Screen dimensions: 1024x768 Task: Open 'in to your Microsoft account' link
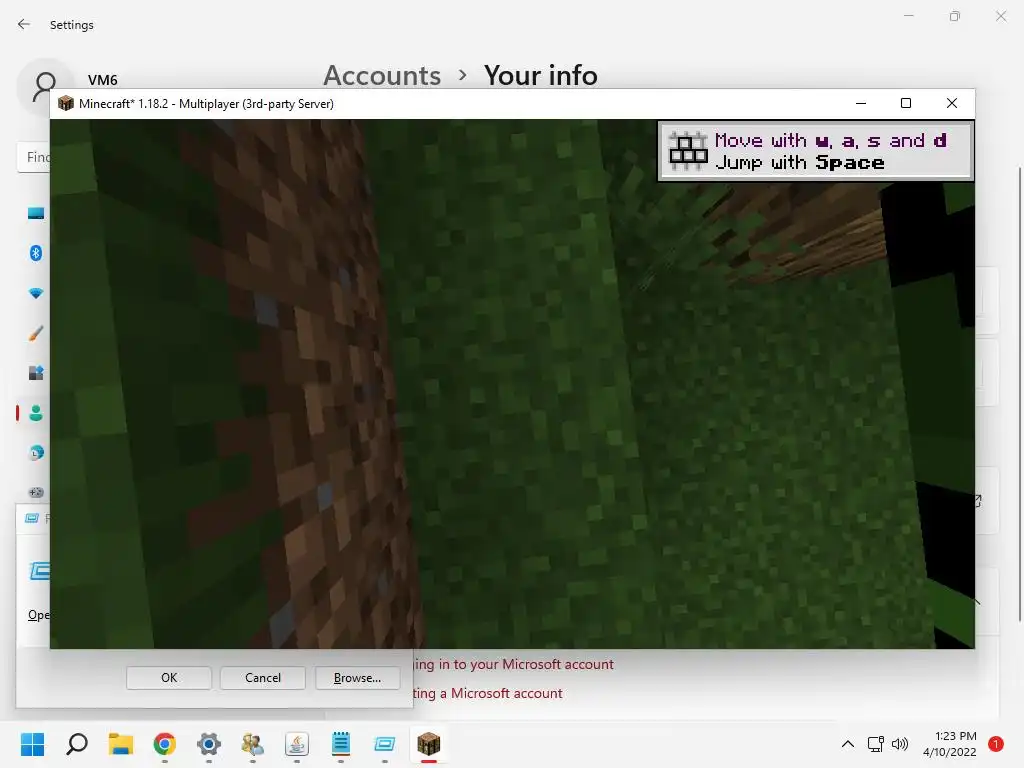click(514, 664)
